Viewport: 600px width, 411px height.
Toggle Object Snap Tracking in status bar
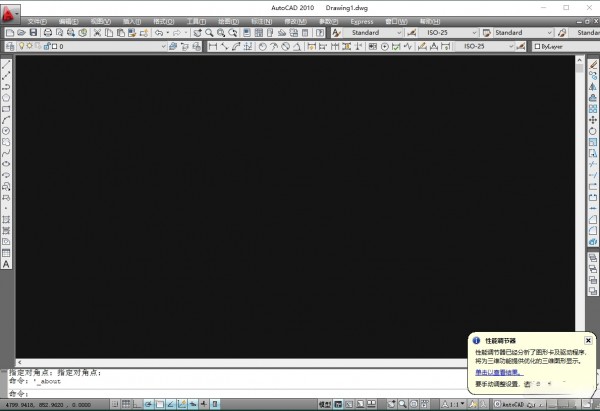(x=171, y=404)
